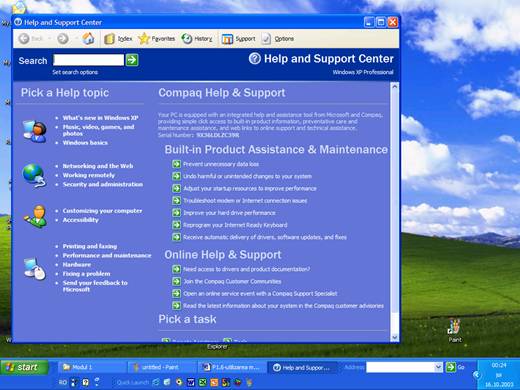Screen dimensions: 520x390
Task: Open Favorites with the star icon
Action: coord(157,39)
